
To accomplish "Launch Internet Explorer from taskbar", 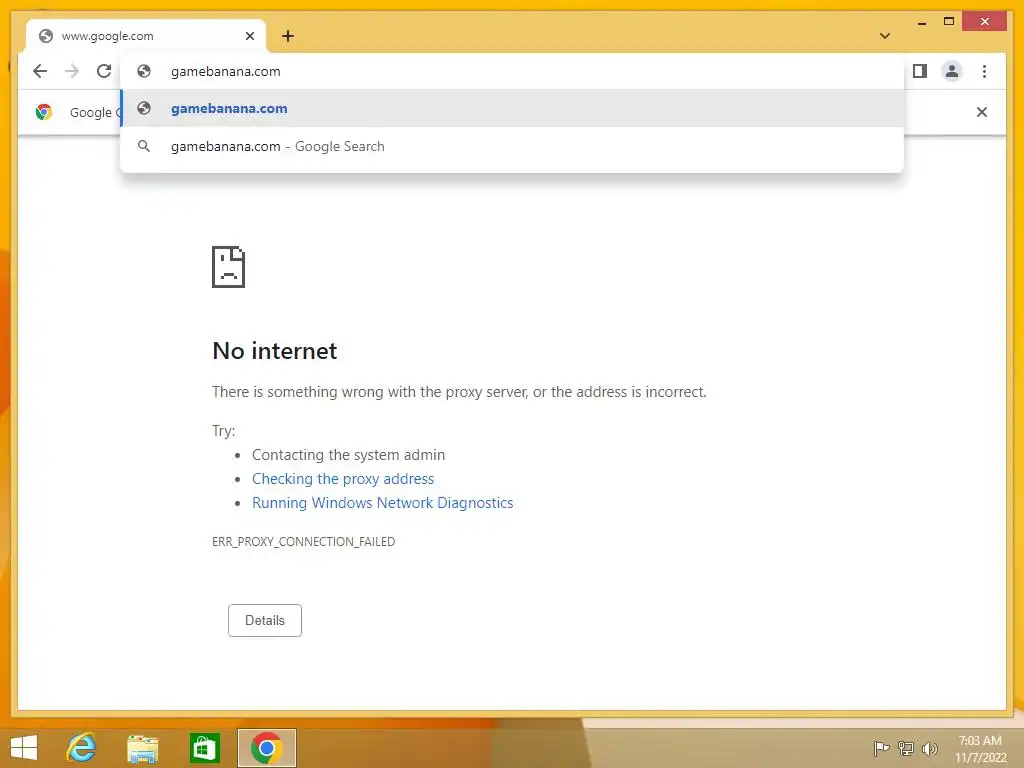I will point(82,748).
